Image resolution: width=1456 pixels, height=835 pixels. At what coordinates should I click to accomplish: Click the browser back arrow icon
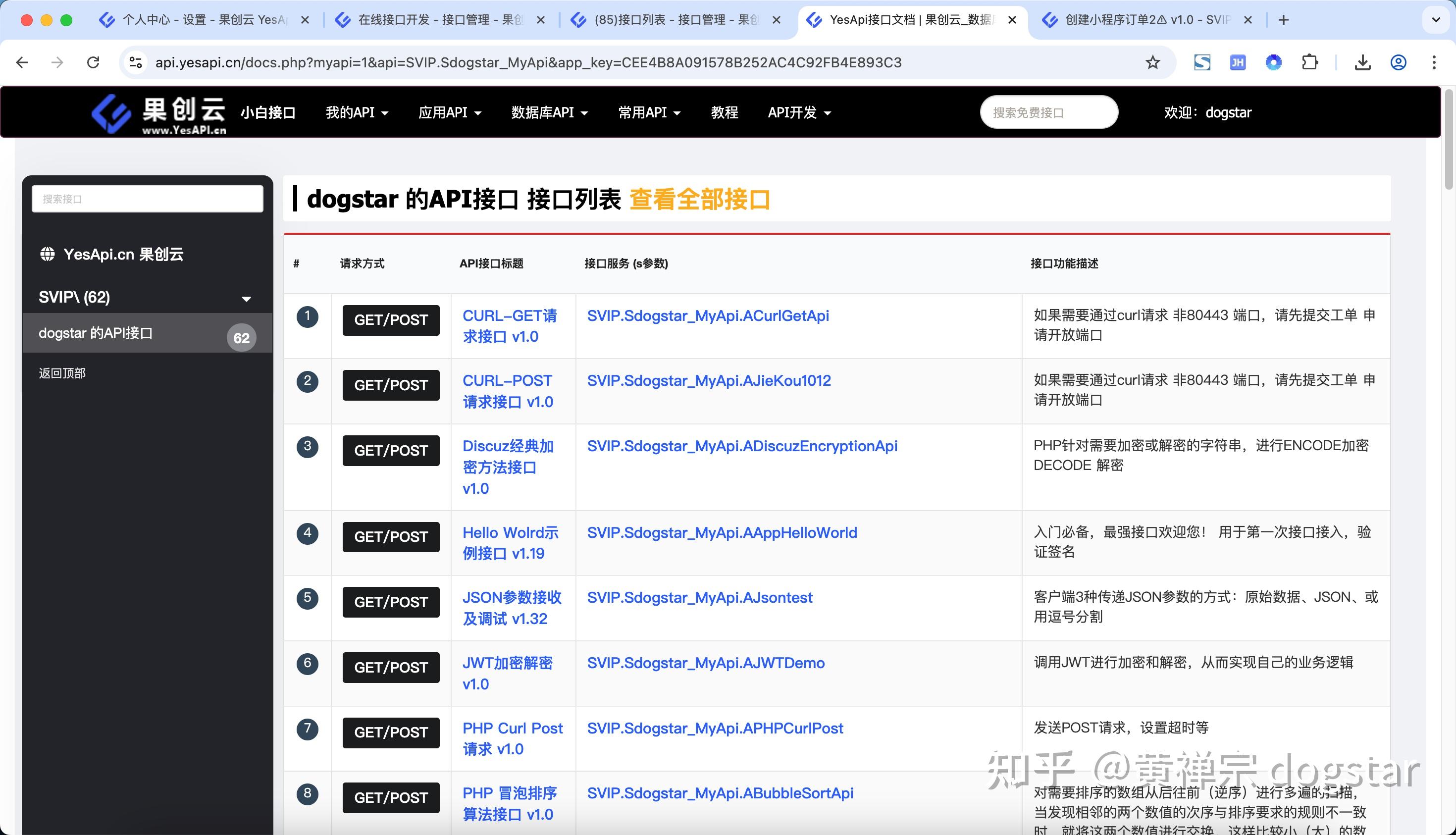[x=22, y=62]
